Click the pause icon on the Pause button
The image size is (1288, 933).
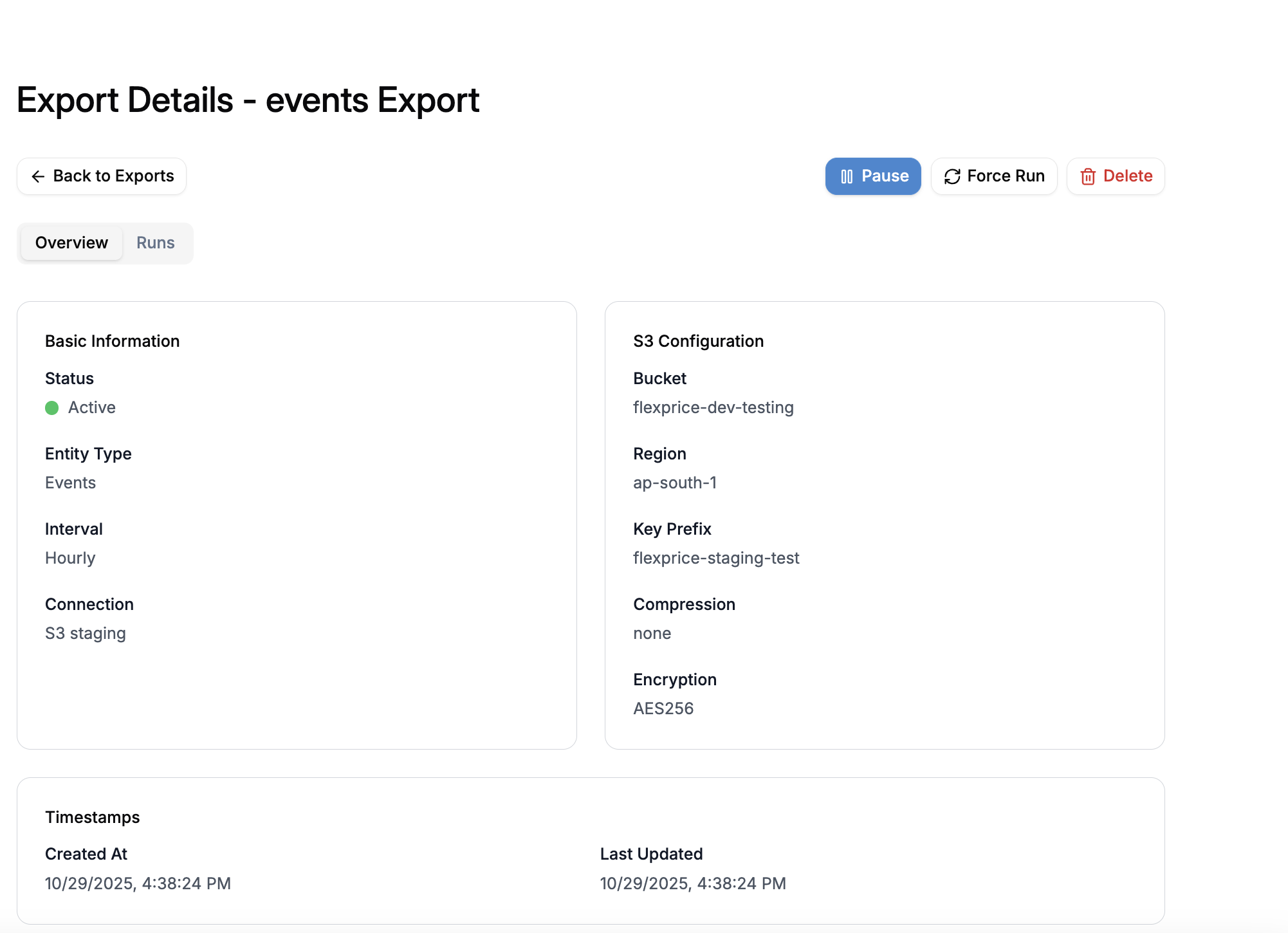tap(847, 176)
